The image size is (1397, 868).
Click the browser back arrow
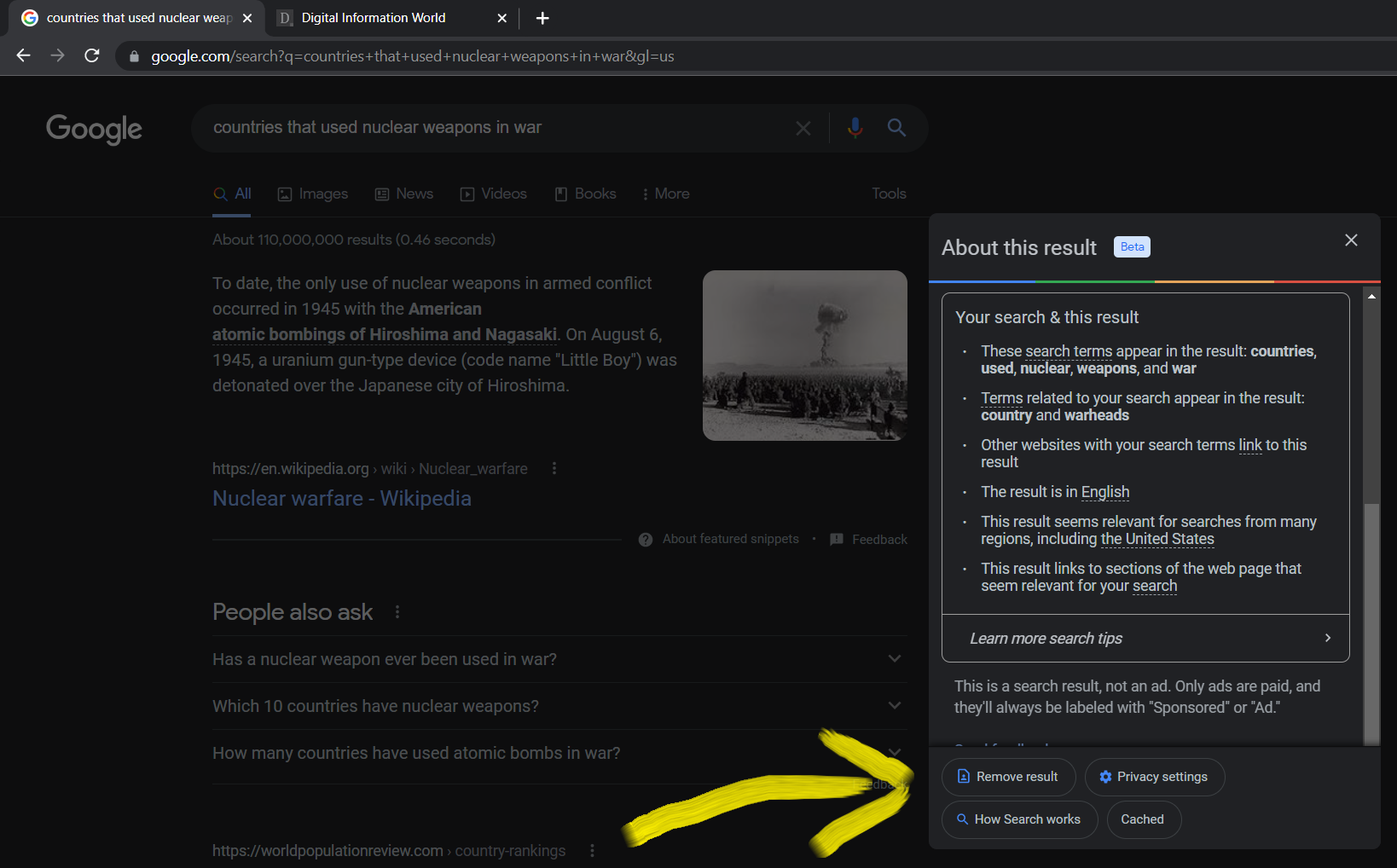point(23,55)
